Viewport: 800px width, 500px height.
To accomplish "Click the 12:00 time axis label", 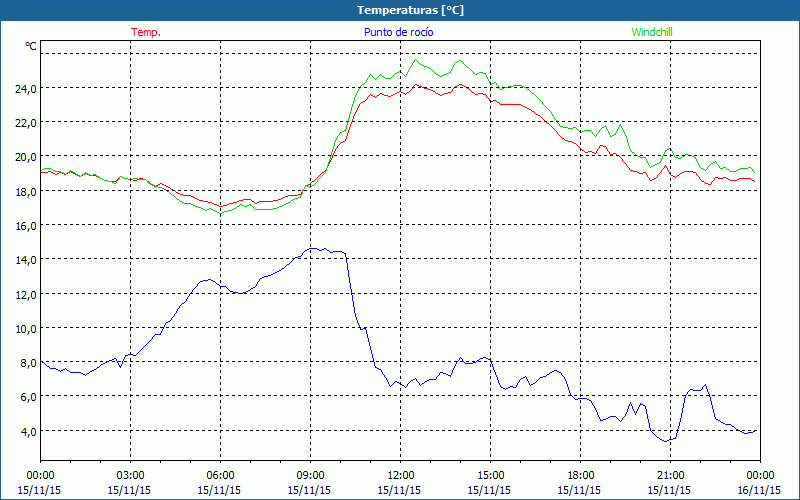I will tap(401, 476).
